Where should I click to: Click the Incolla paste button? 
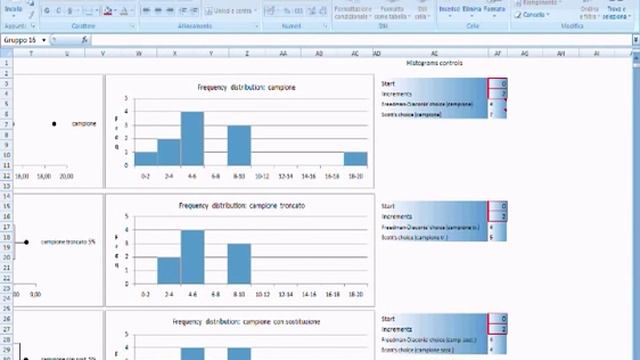click(x=13, y=9)
